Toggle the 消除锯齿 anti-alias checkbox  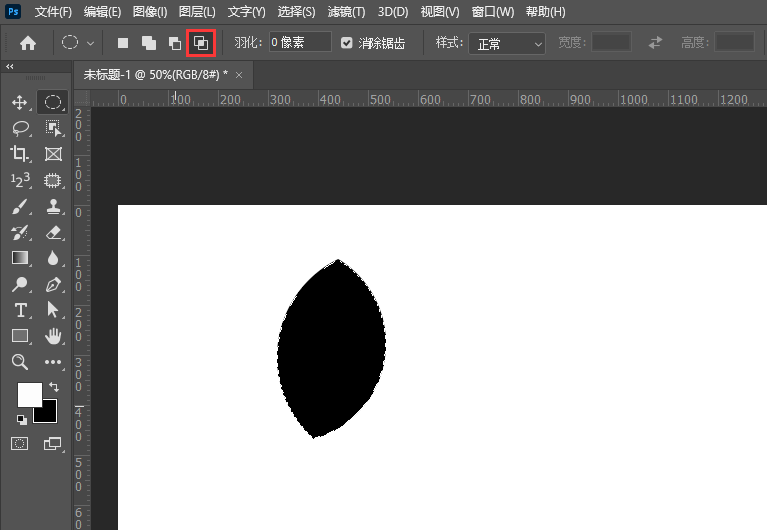point(347,43)
